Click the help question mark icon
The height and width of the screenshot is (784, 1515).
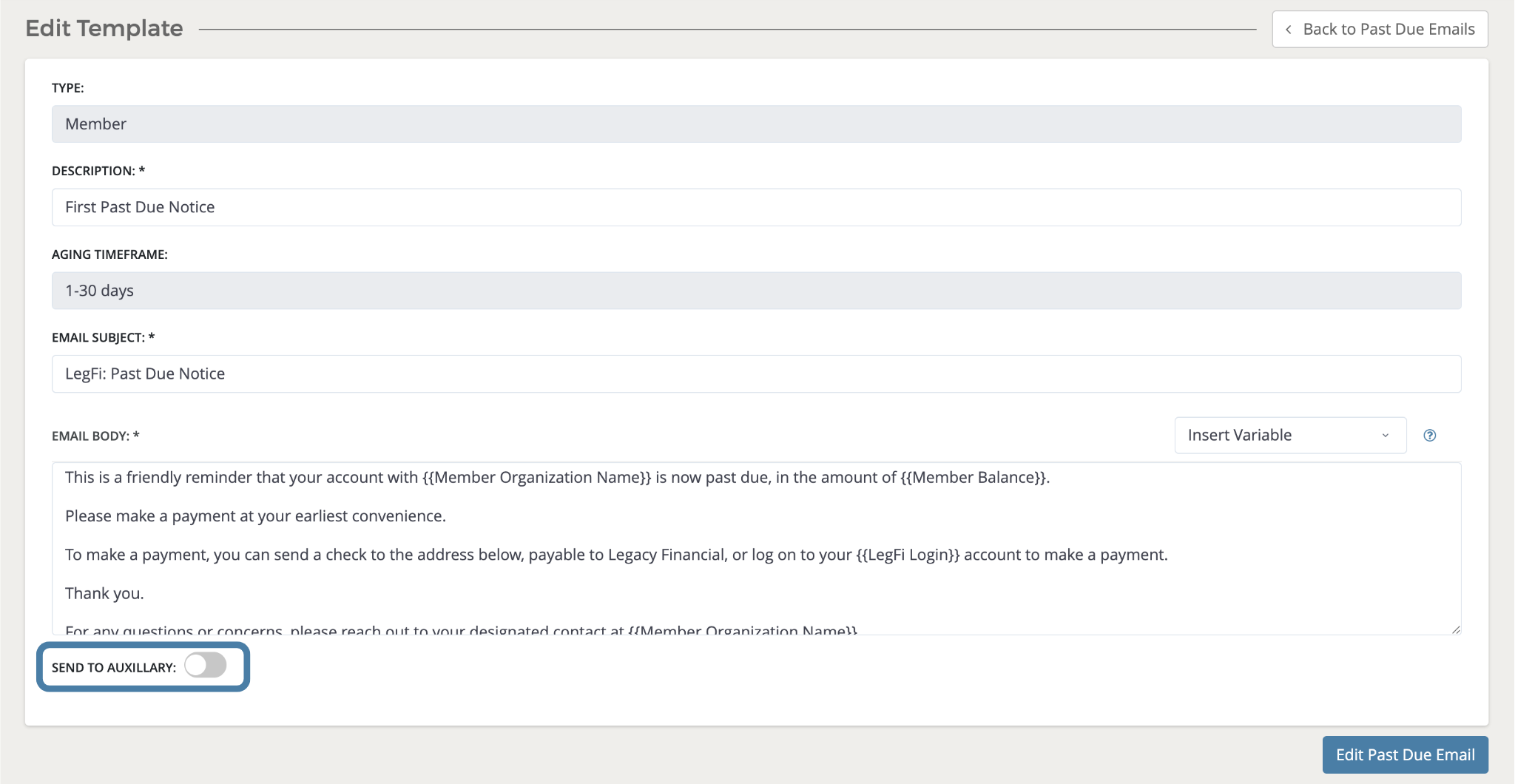[x=1429, y=436]
